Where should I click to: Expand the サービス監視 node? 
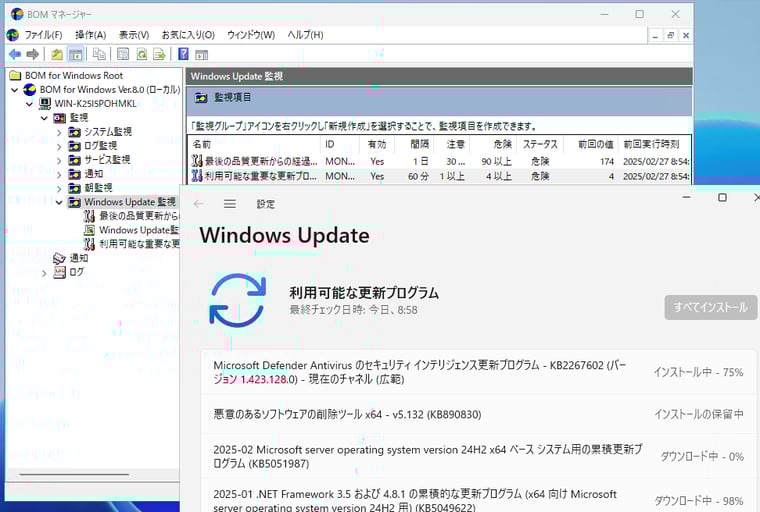click(x=59, y=160)
